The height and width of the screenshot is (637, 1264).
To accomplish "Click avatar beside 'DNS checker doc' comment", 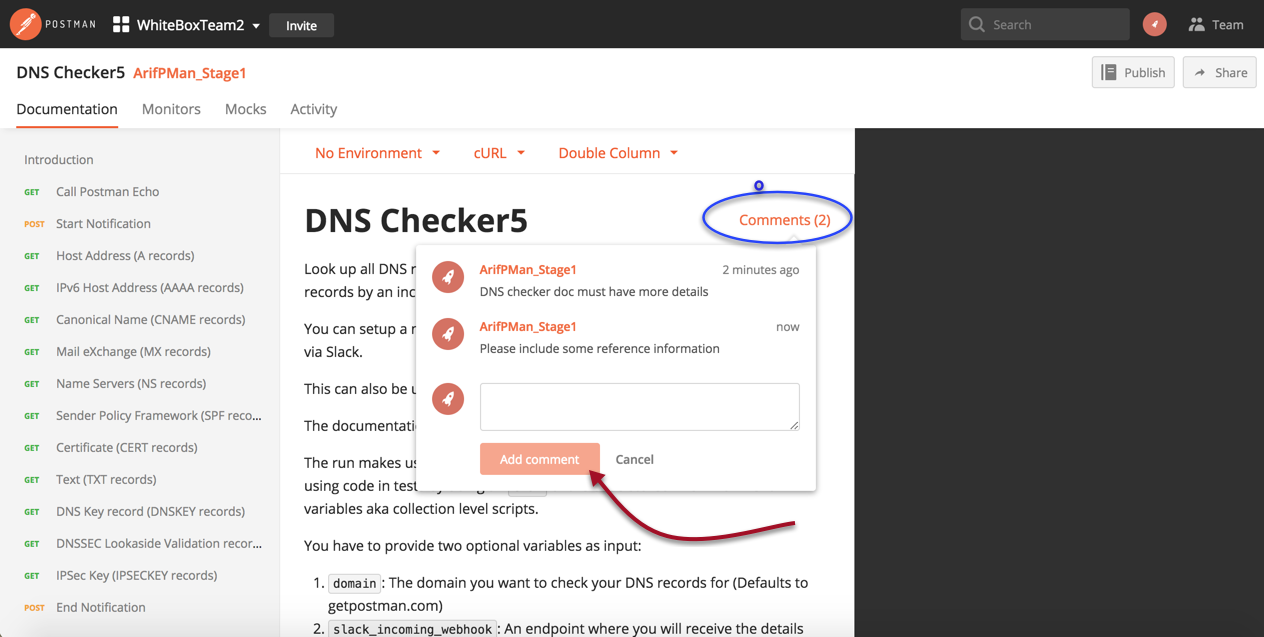I will click(448, 278).
